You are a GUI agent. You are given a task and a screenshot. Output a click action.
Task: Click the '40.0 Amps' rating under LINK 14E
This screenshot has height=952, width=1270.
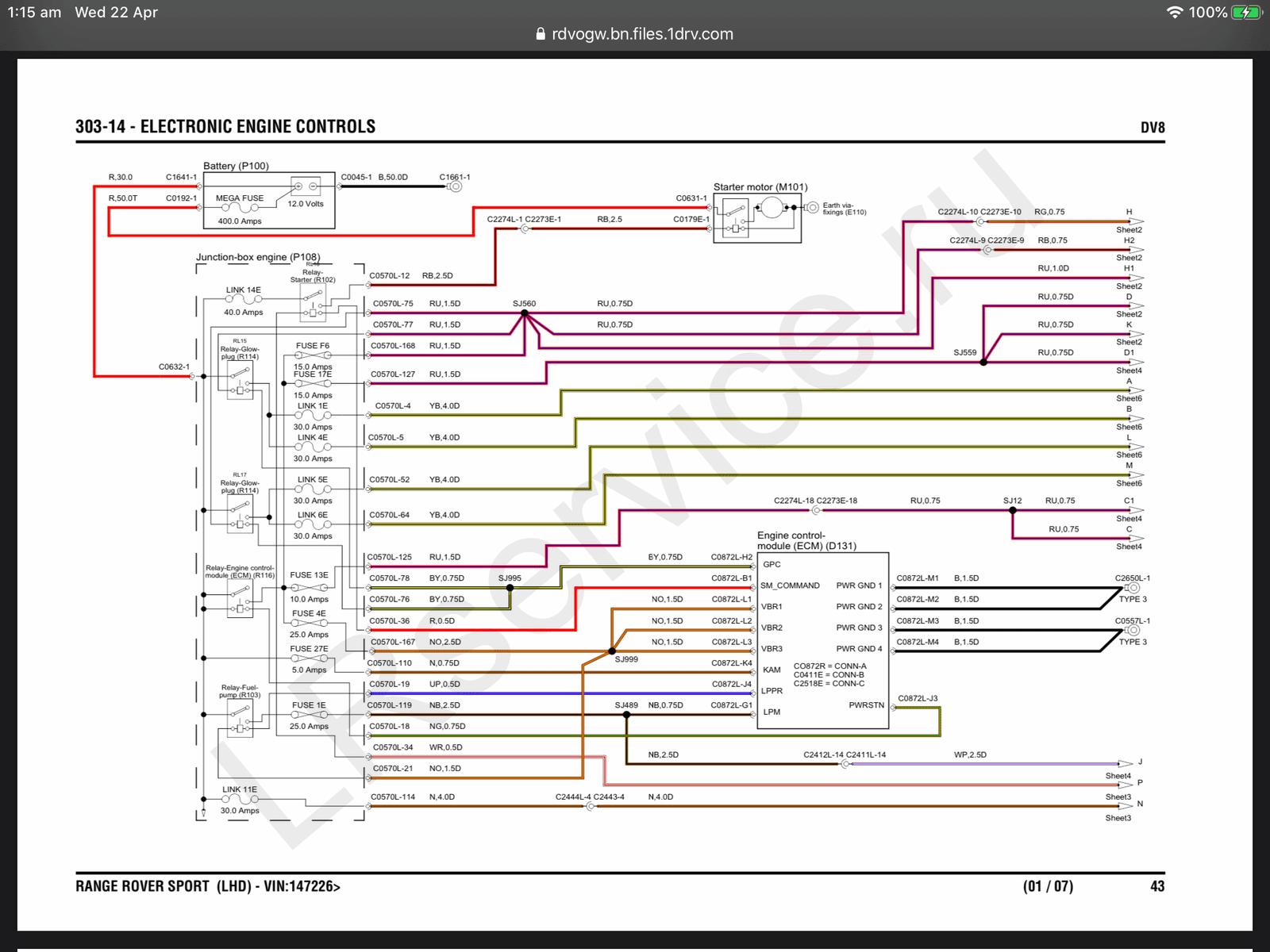coord(243,313)
